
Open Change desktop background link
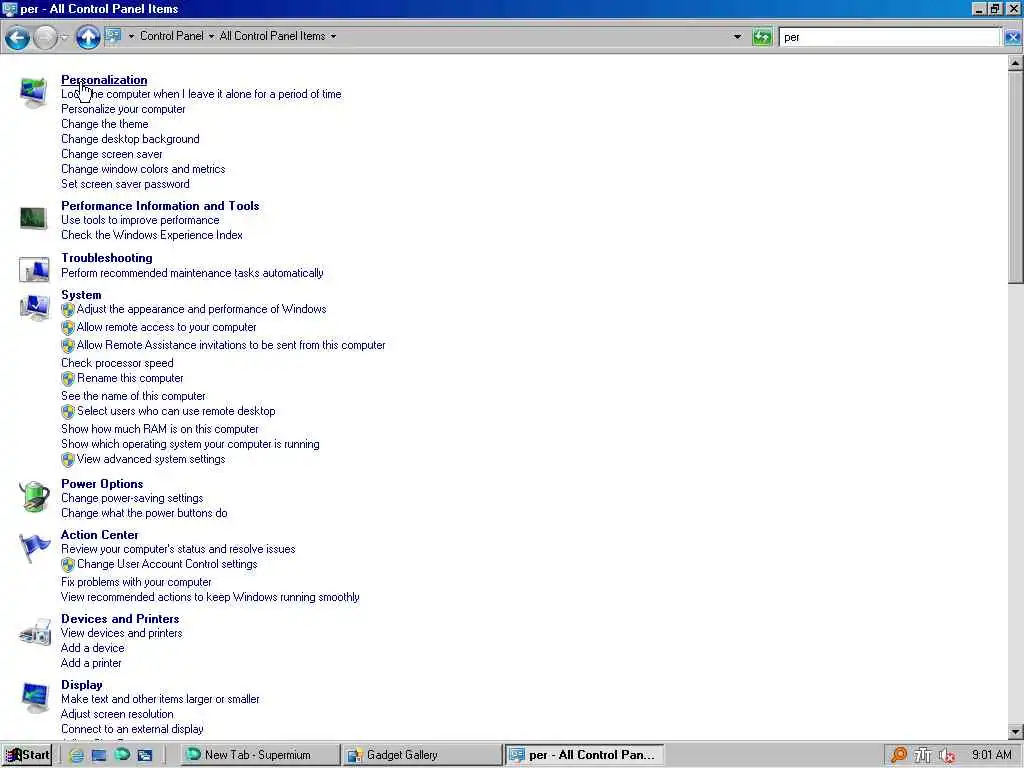click(131, 139)
